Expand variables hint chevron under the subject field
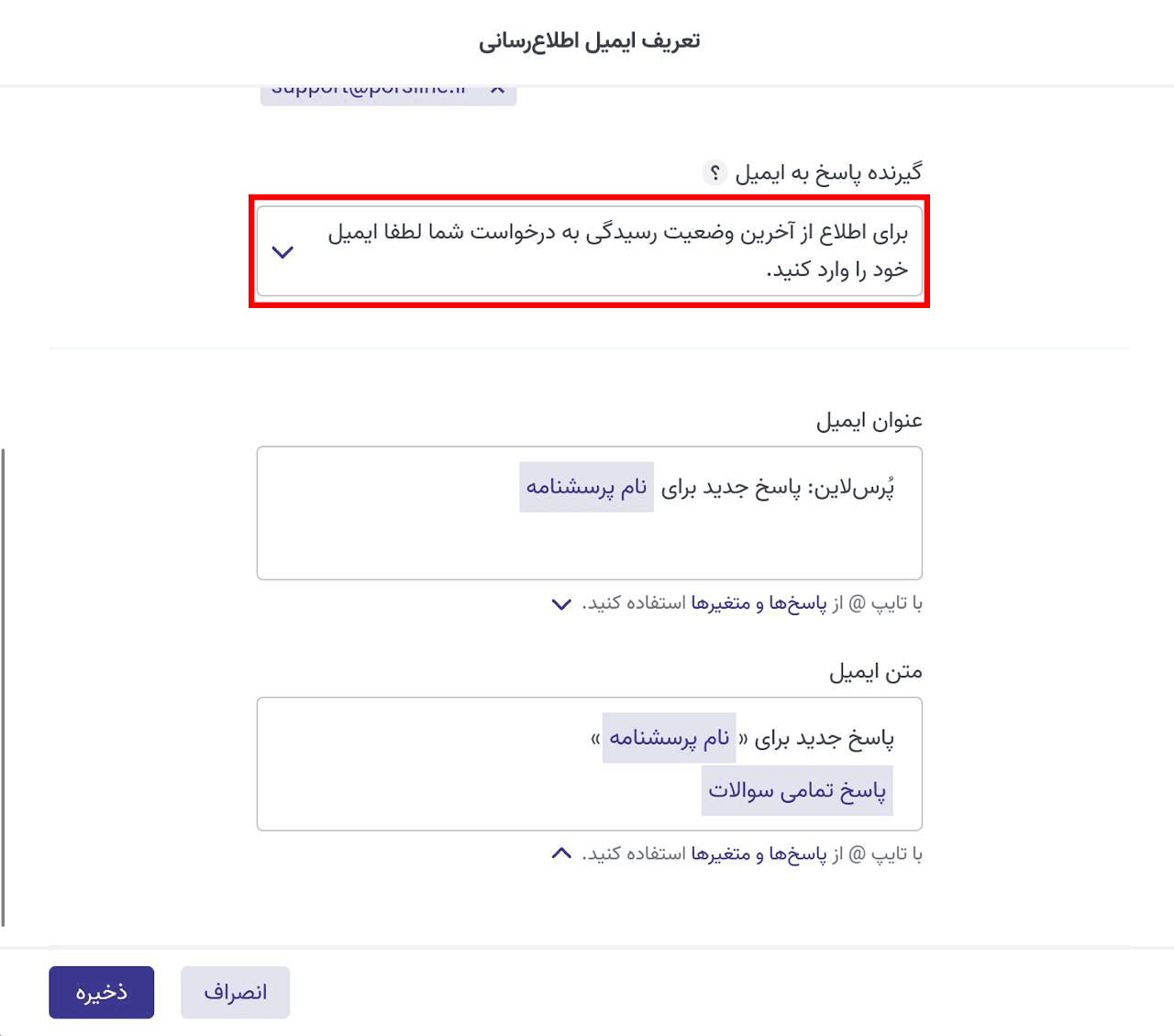The height and width of the screenshot is (1036, 1174). pos(561,603)
